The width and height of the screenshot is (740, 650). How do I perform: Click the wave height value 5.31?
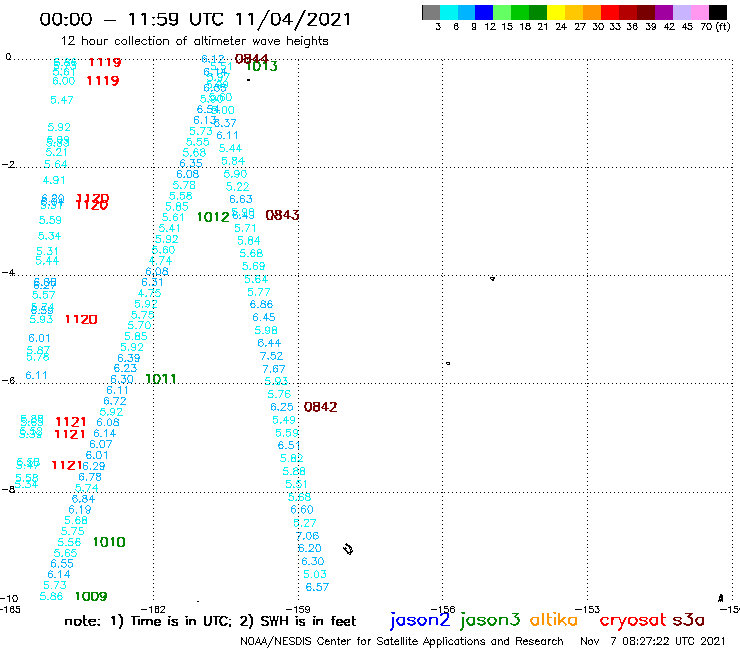pos(47,251)
